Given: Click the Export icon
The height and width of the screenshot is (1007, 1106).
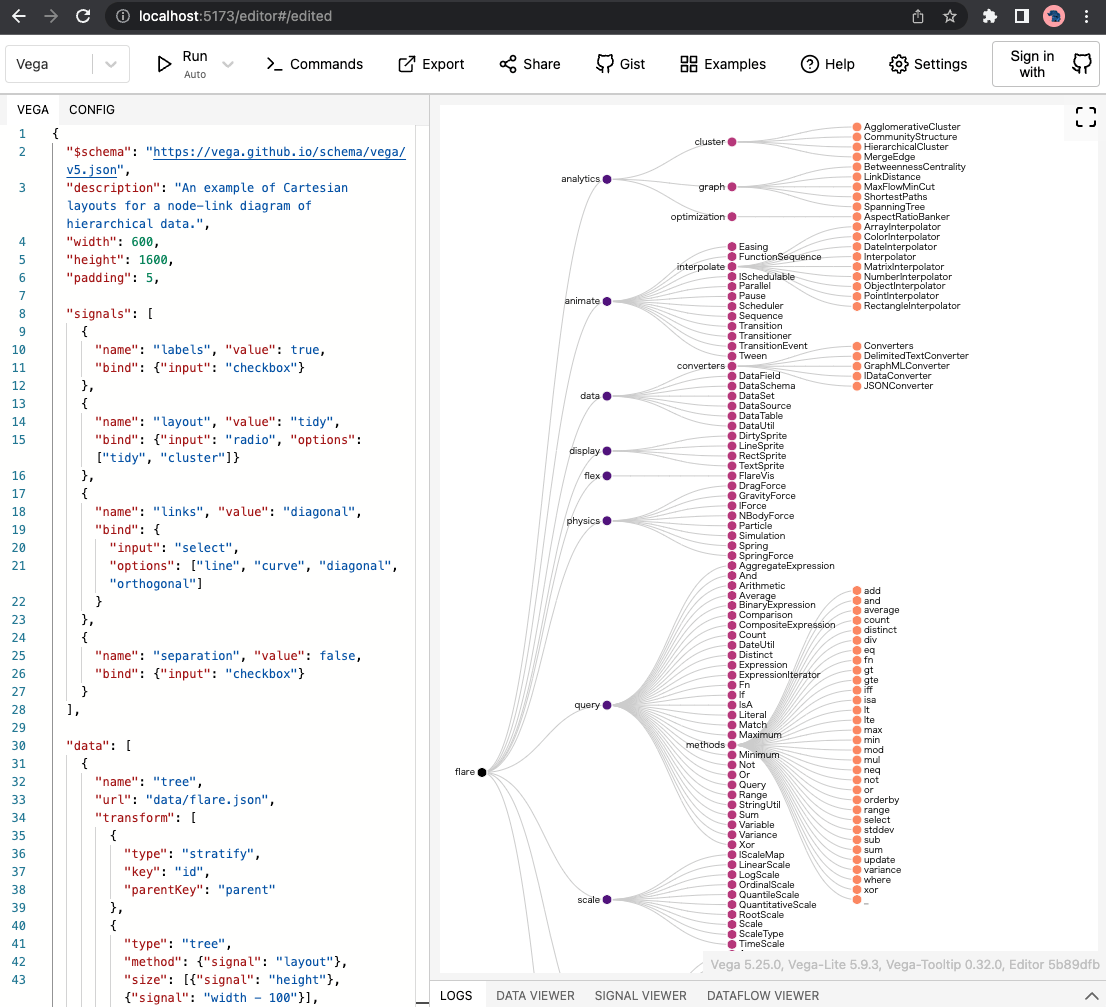Looking at the screenshot, I should 406,64.
